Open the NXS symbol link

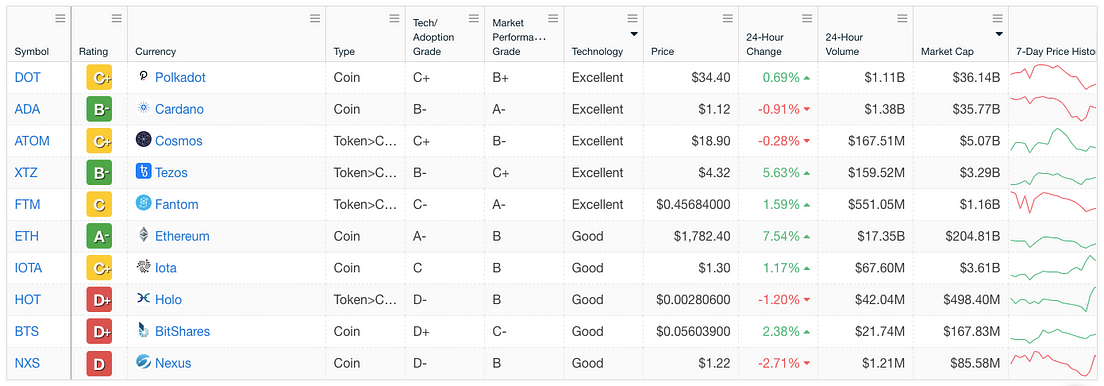tap(27, 363)
